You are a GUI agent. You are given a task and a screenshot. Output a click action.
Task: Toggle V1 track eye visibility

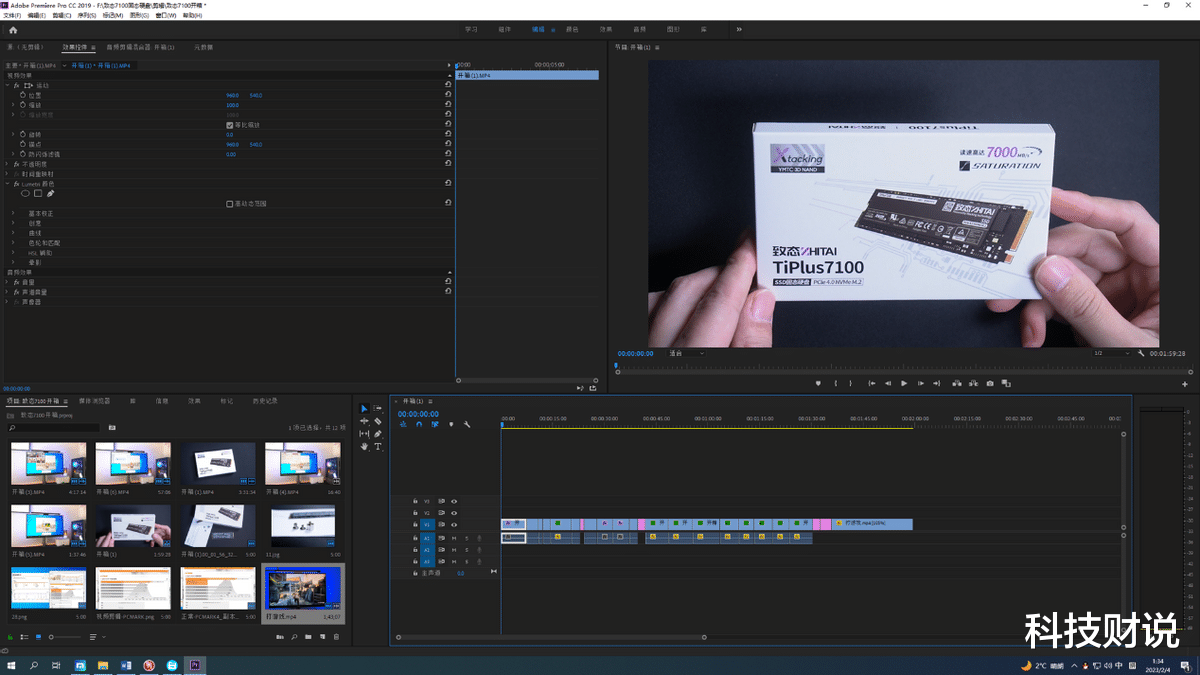tap(454, 524)
